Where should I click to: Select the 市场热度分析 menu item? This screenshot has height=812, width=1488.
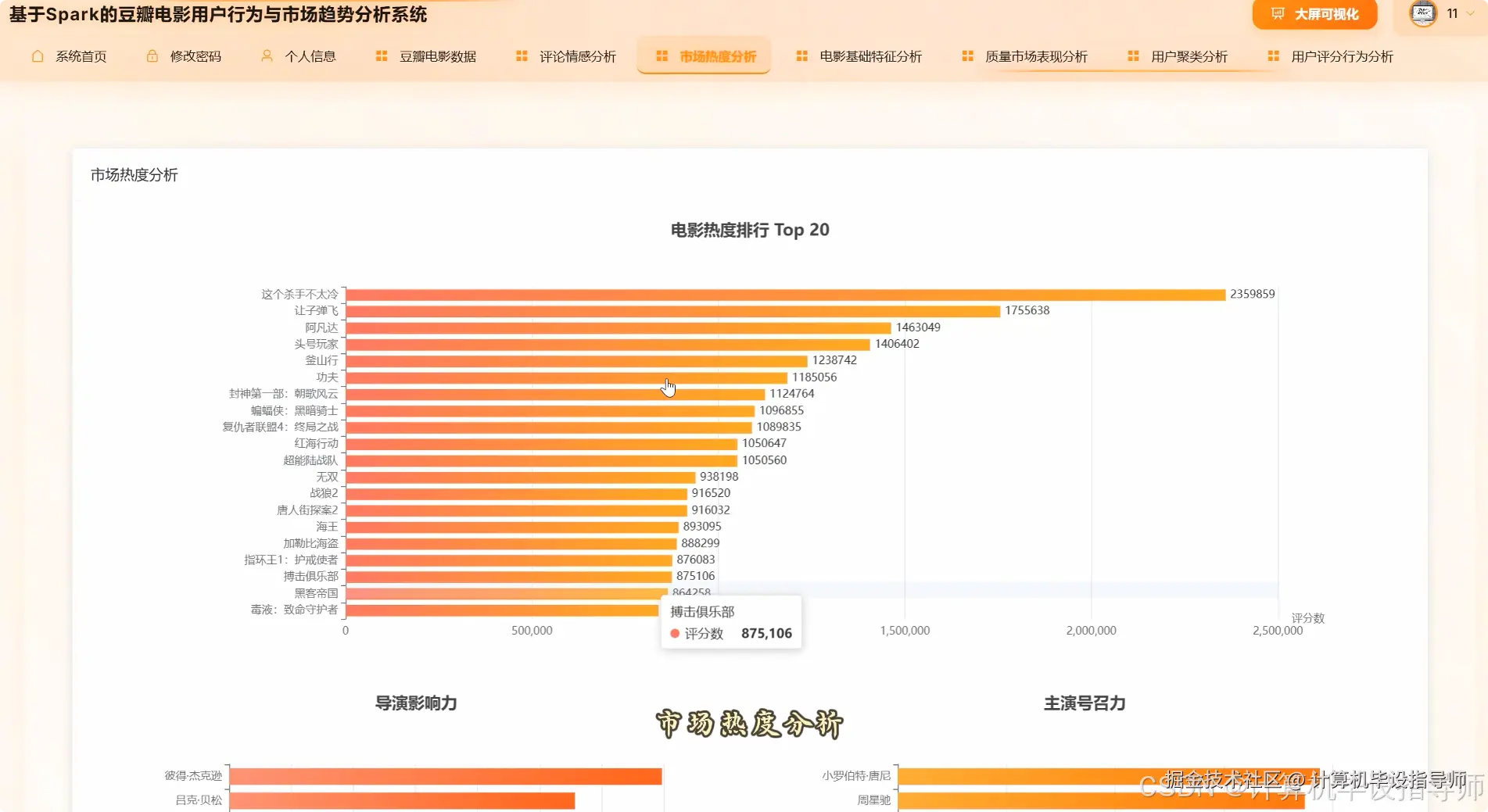click(x=705, y=56)
